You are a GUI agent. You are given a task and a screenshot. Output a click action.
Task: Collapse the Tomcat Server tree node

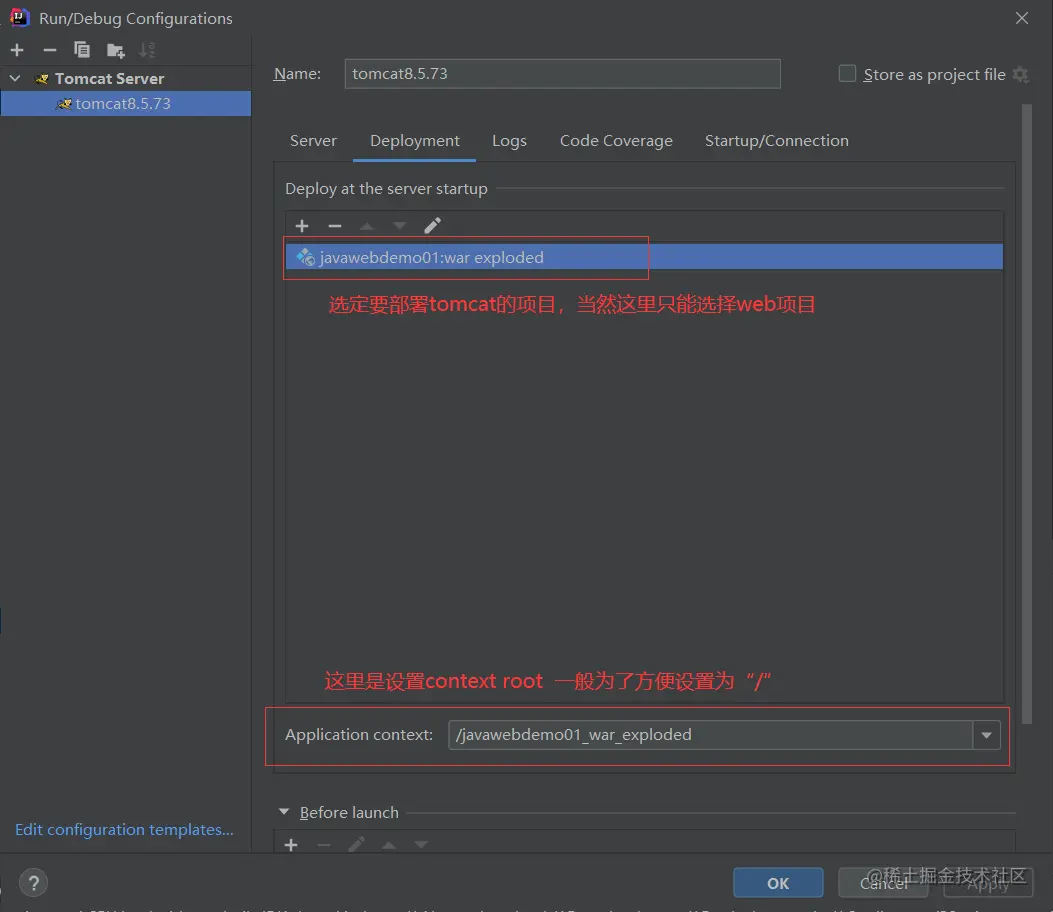pos(15,79)
